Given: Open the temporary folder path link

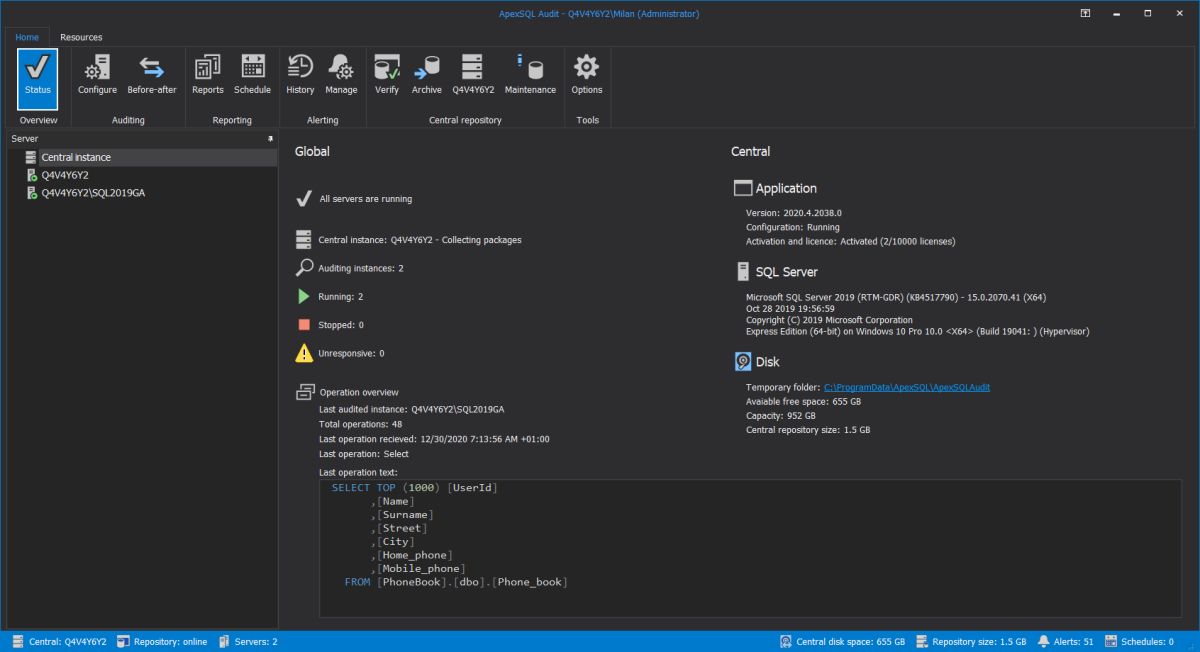Looking at the screenshot, I should point(907,387).
